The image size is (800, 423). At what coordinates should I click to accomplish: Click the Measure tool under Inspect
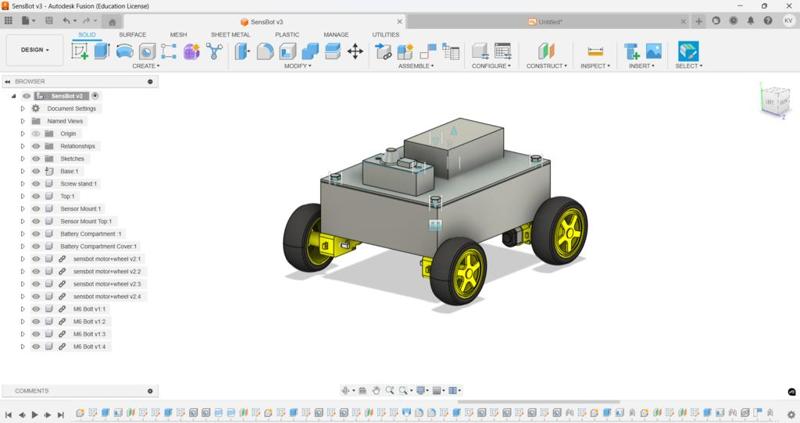pyautogui.click(x=595, y=51)
